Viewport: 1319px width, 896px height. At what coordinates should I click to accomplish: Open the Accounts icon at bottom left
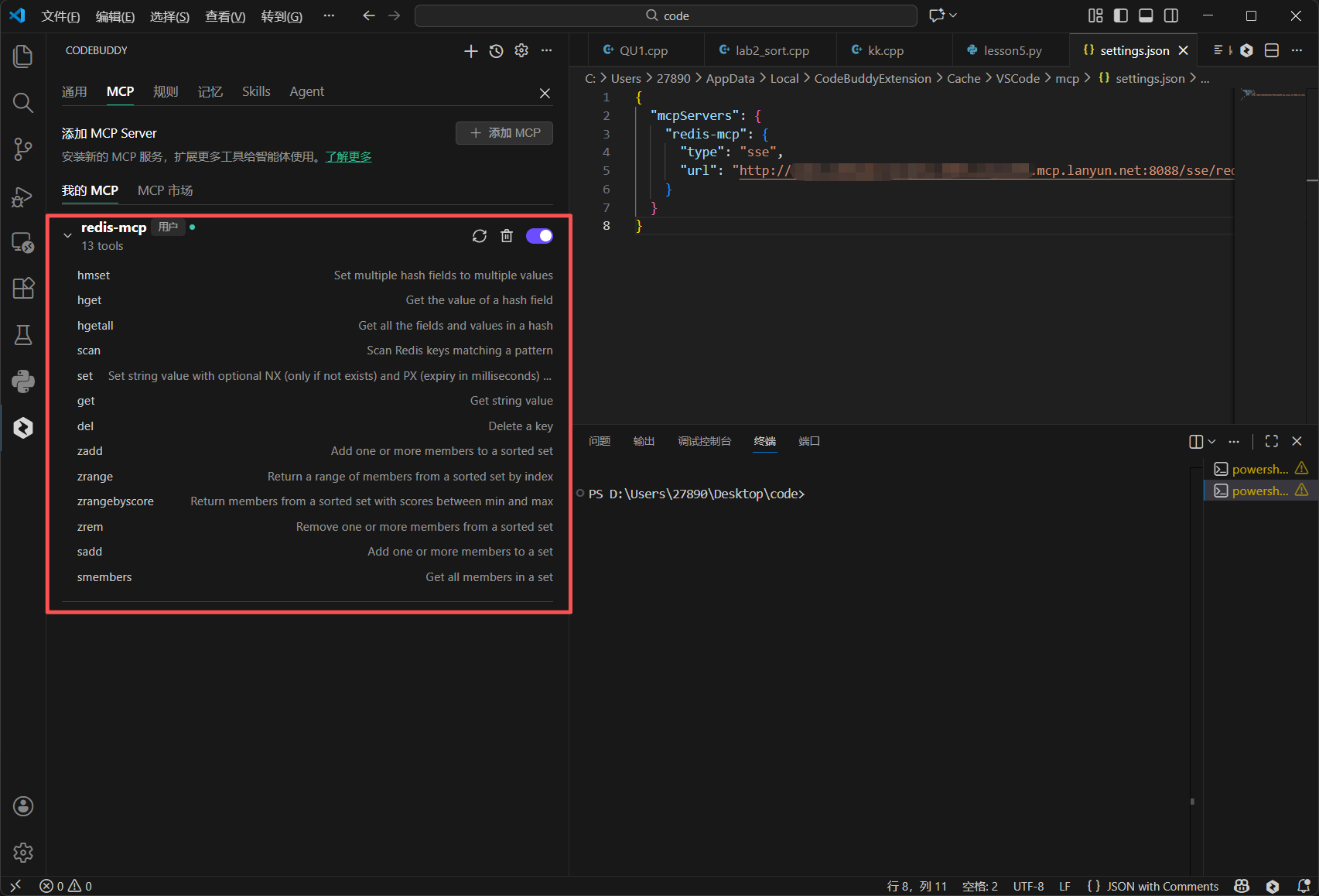coord(23,806)
